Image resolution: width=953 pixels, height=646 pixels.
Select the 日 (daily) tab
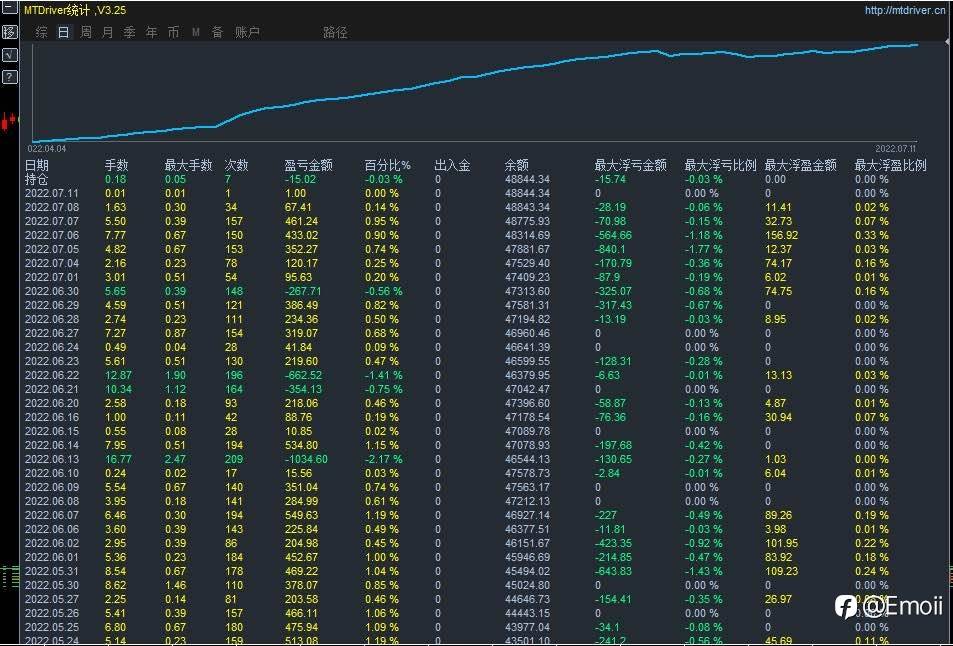click(64, 32)
